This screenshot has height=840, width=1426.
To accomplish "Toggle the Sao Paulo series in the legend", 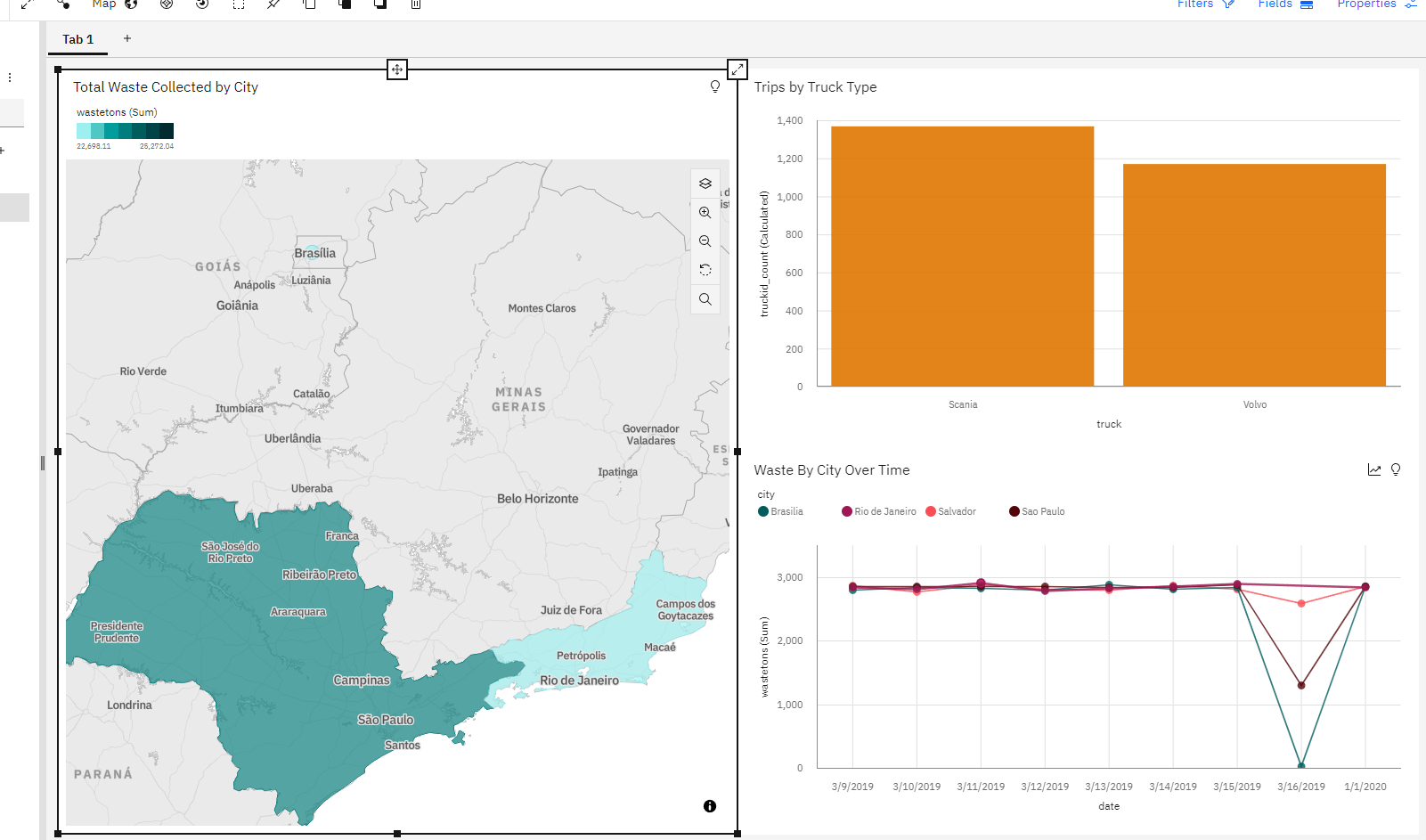I will [x=1036, y=510].
